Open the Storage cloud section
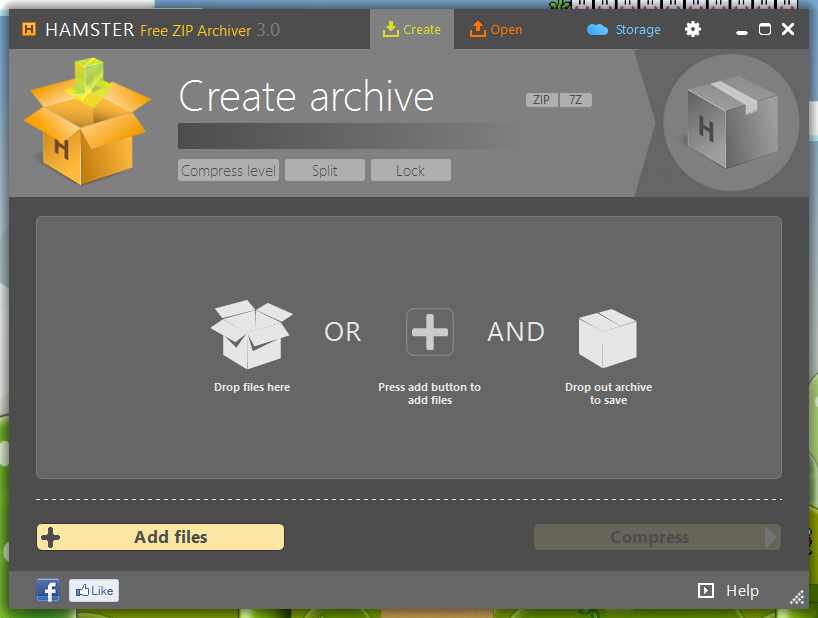 click(x=623, y=29)
